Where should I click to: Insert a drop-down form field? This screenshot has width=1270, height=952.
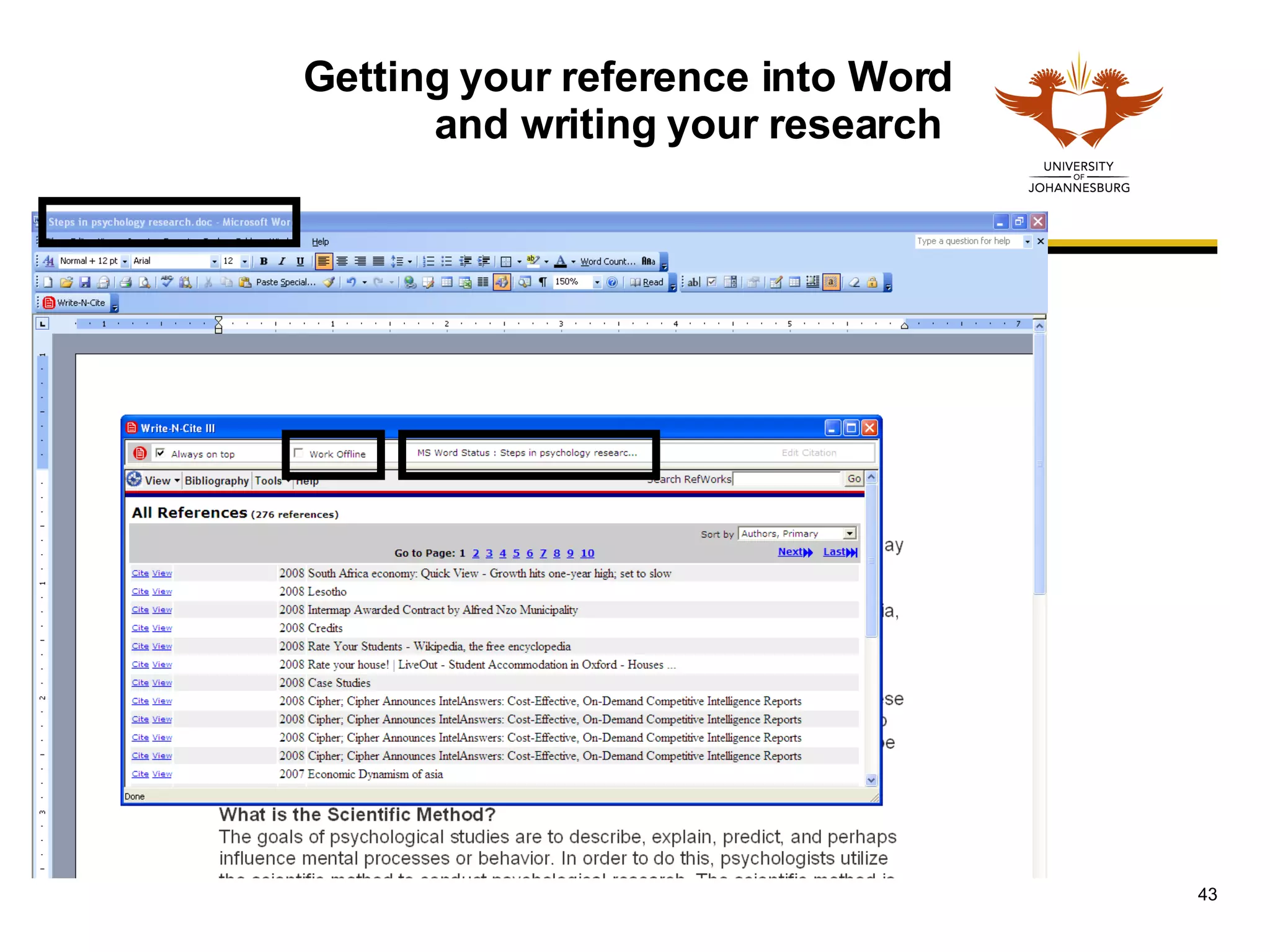pyautogui.click(x=730, y=283)
